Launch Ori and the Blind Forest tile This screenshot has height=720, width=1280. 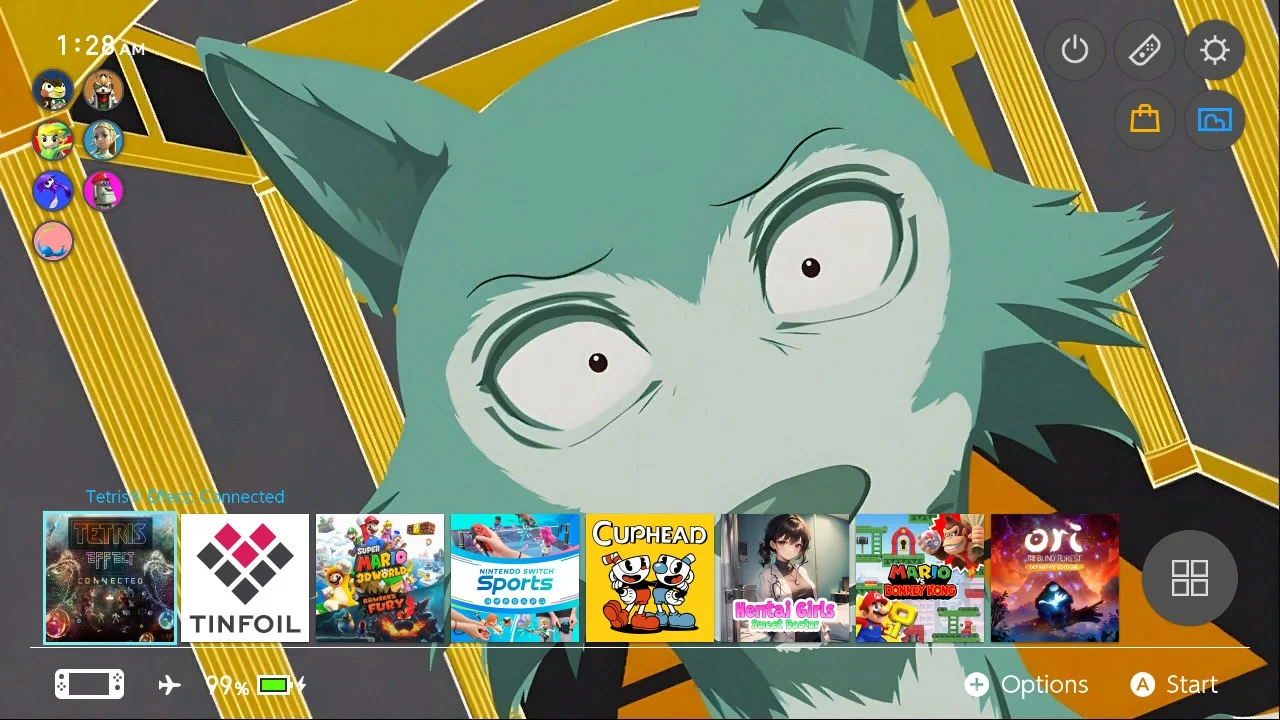pos(1055,578)
